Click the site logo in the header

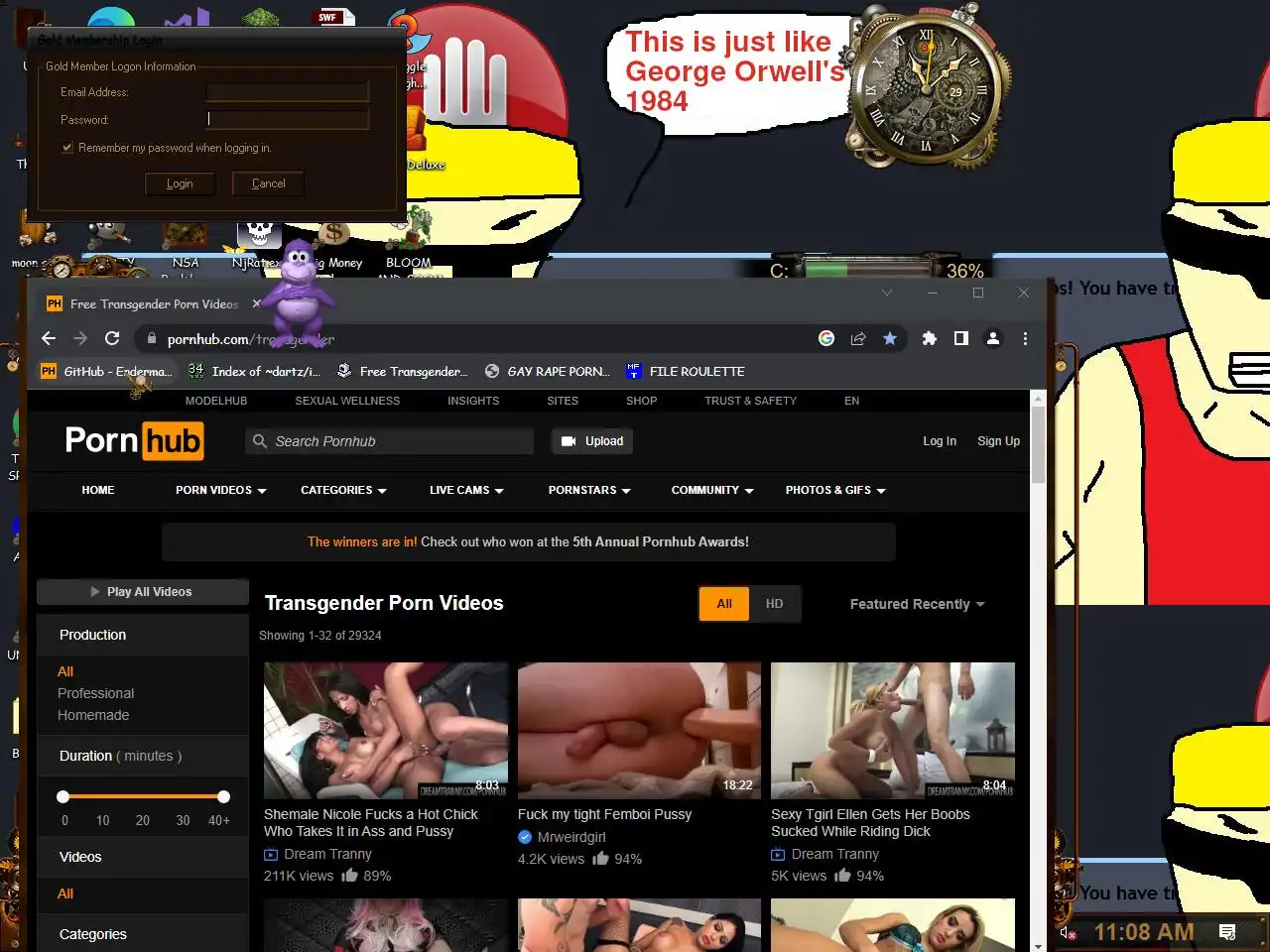(x=134, y=440)
